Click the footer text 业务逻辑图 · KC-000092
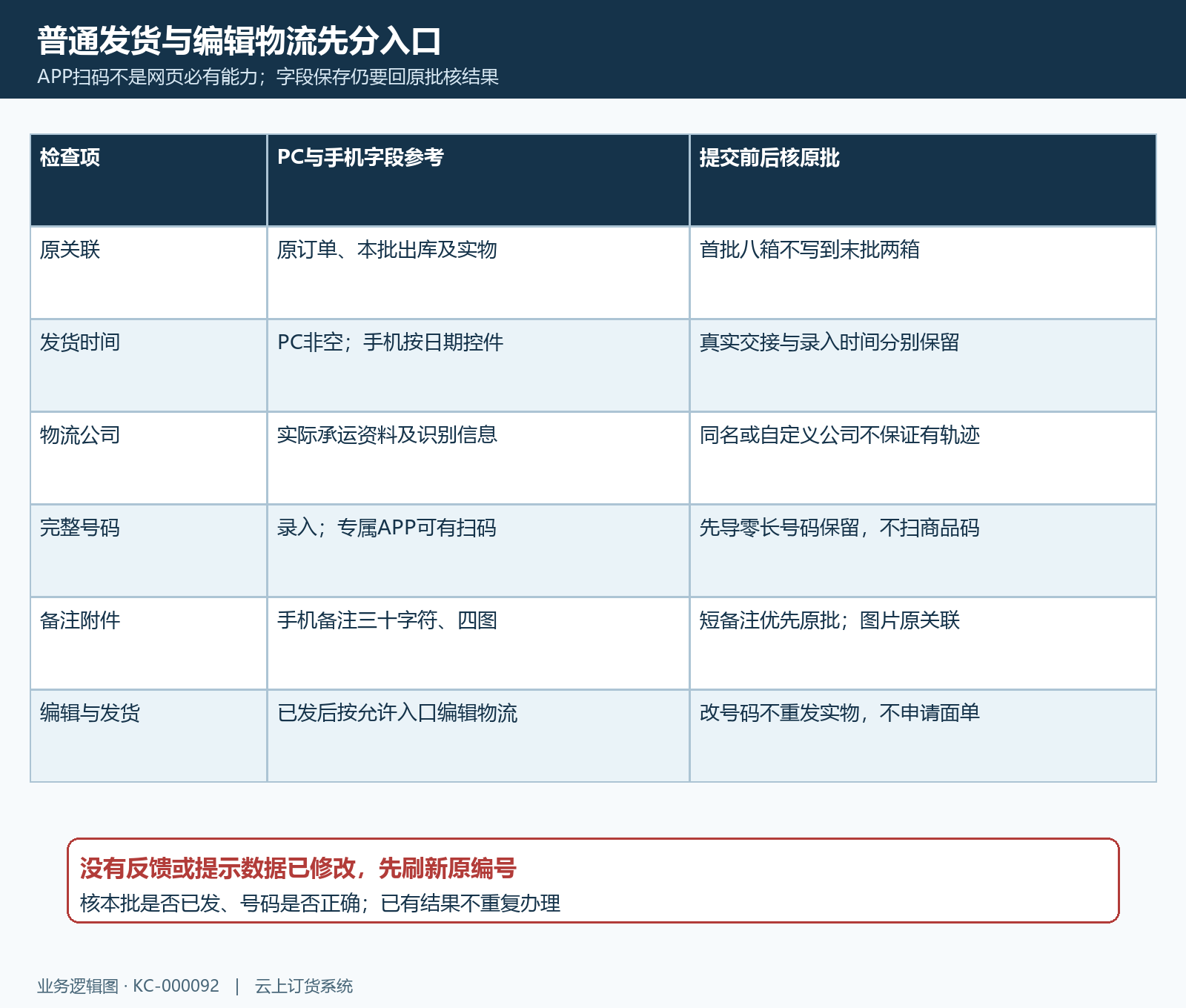The width and height of the screenshot is (1186, 1008). (x=128, y=987)
